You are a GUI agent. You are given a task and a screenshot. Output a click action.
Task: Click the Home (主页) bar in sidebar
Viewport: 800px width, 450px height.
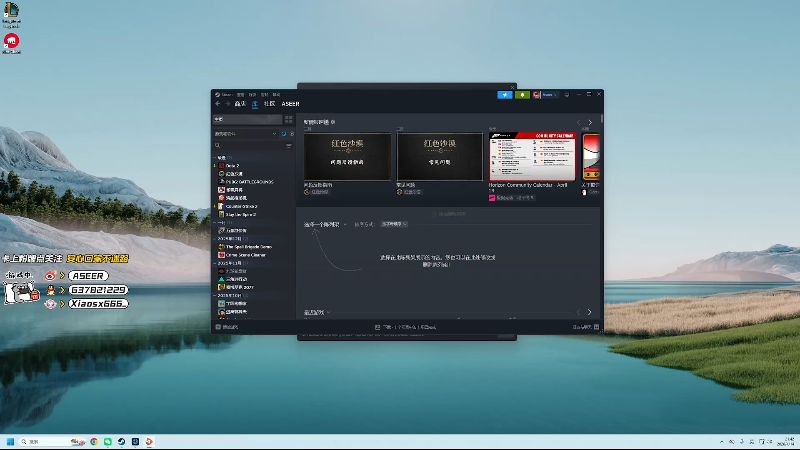pos(247,119)
